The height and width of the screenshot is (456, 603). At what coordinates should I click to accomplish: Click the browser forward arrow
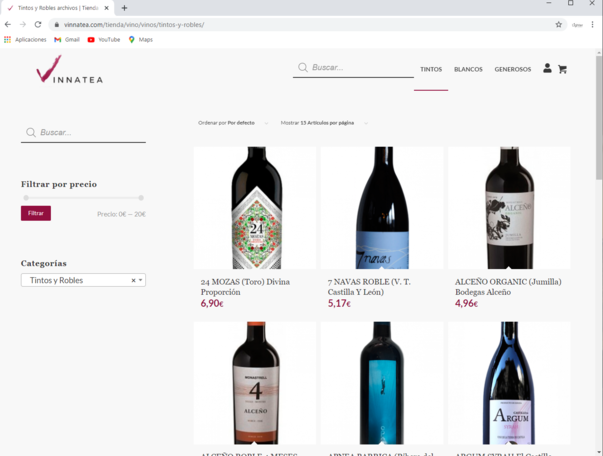(x=23, y=25)
